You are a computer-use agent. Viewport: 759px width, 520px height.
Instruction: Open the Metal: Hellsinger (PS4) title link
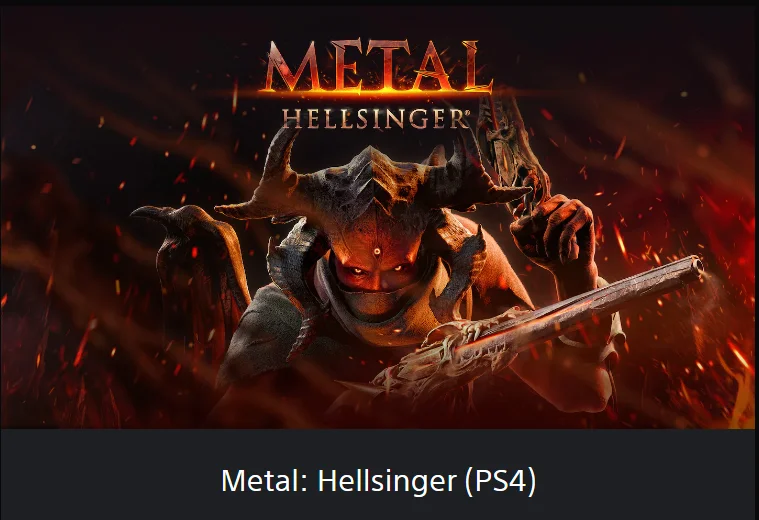coord(379,481)
